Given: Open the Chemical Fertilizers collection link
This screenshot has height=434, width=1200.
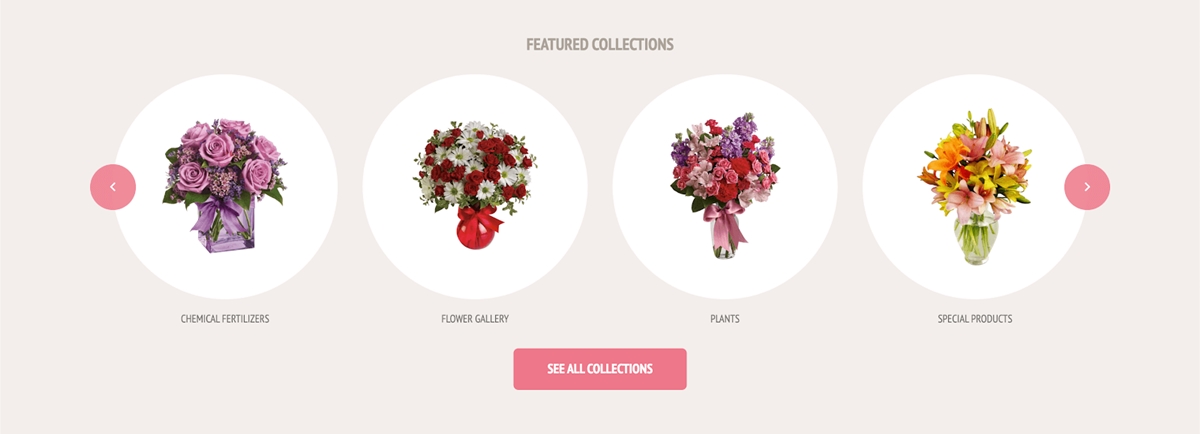Looking at the screenshot, I should 225,319.
